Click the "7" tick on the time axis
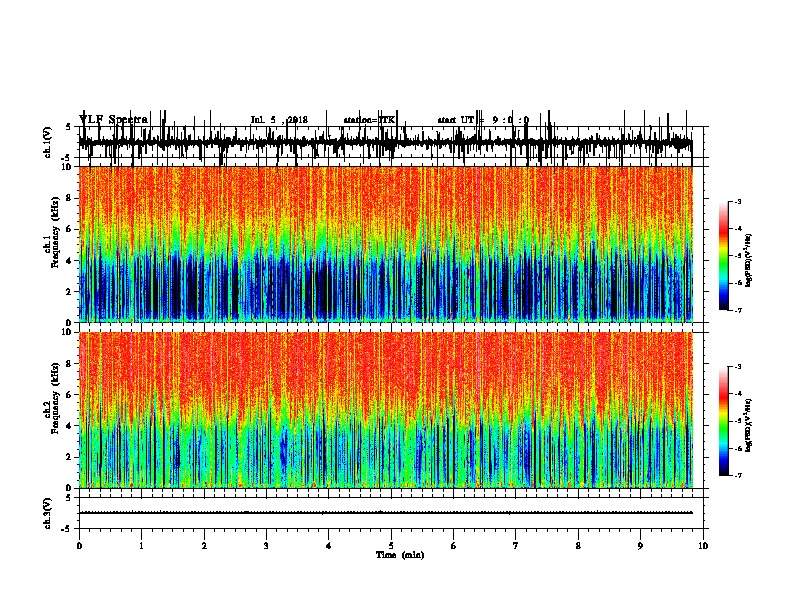Image resolution: width=792 pixels, height=612 pixels. pos(516,546)
